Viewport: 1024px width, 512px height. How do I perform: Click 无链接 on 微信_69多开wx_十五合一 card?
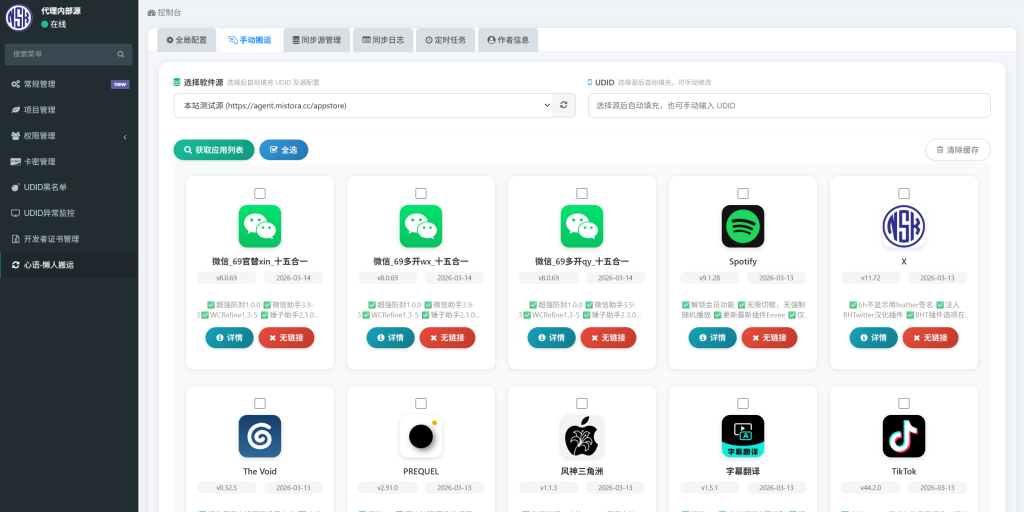[447, 338]
